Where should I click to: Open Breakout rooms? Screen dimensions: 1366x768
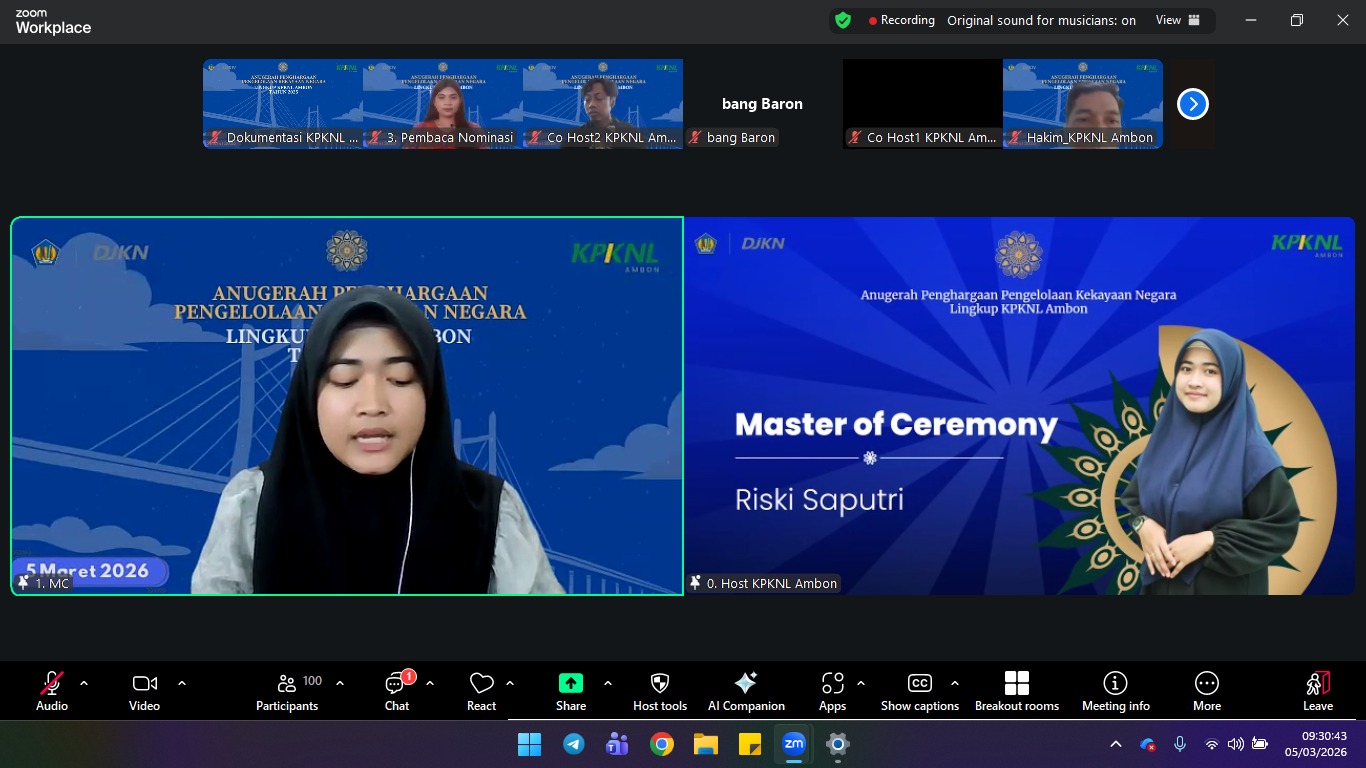[x=1016, y=691]
